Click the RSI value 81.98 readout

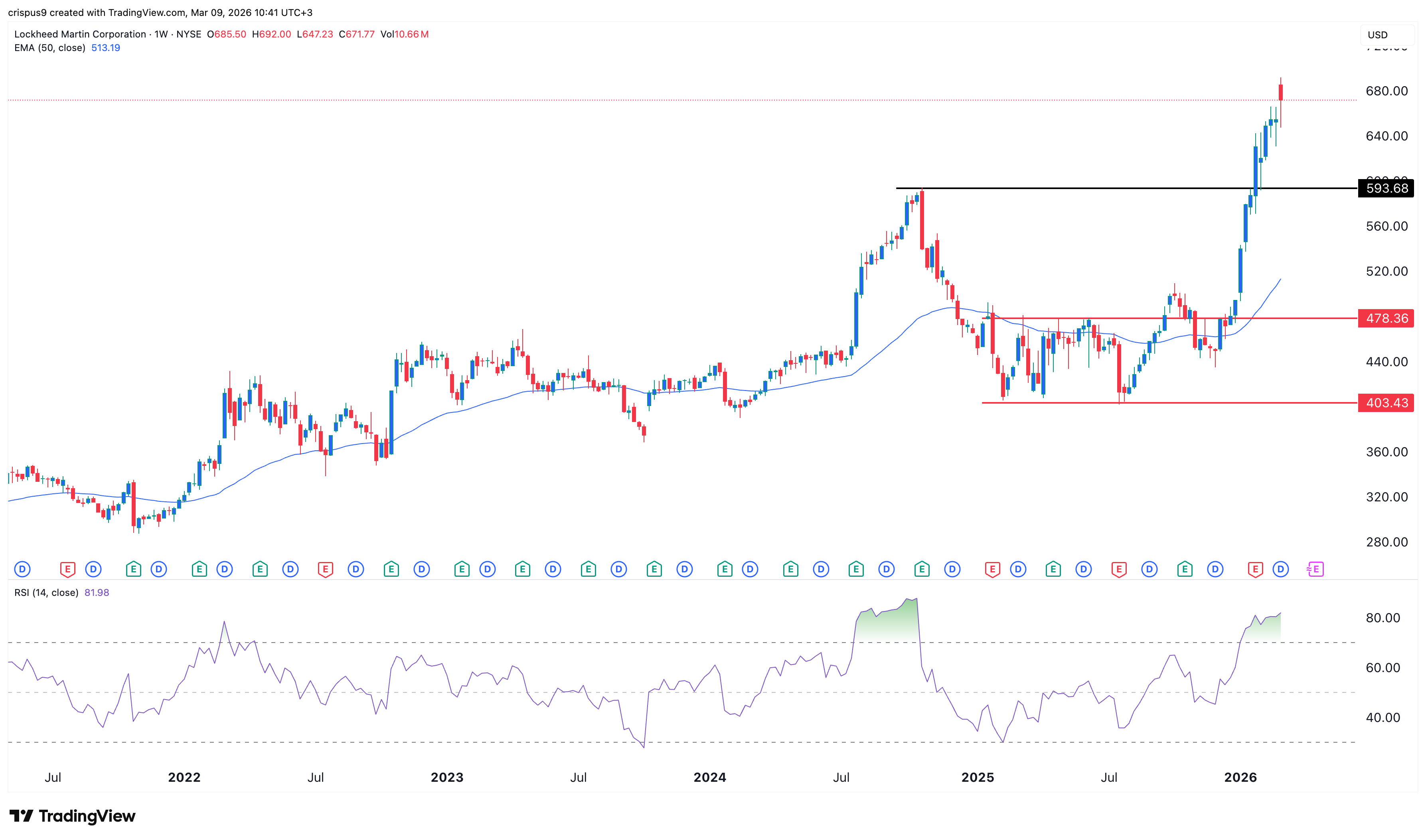[x=97, y=593]
